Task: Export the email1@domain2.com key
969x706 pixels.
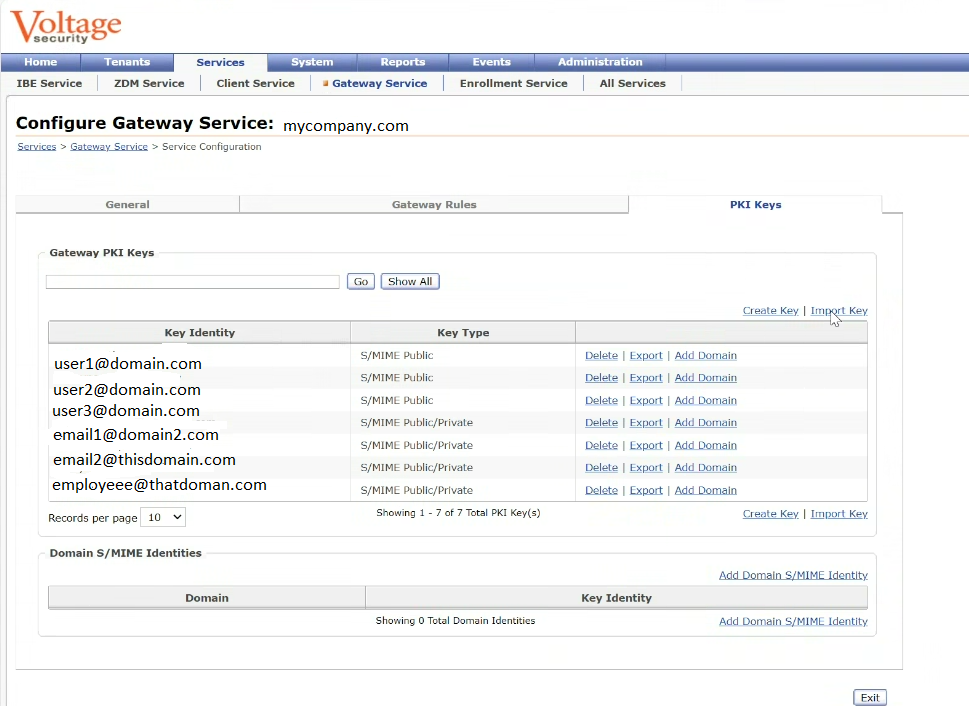Action: [646, 423]
